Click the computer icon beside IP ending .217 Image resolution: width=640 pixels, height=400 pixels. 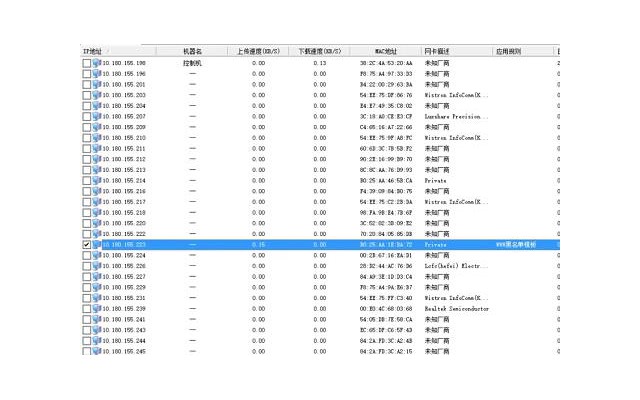pos(97,202)
